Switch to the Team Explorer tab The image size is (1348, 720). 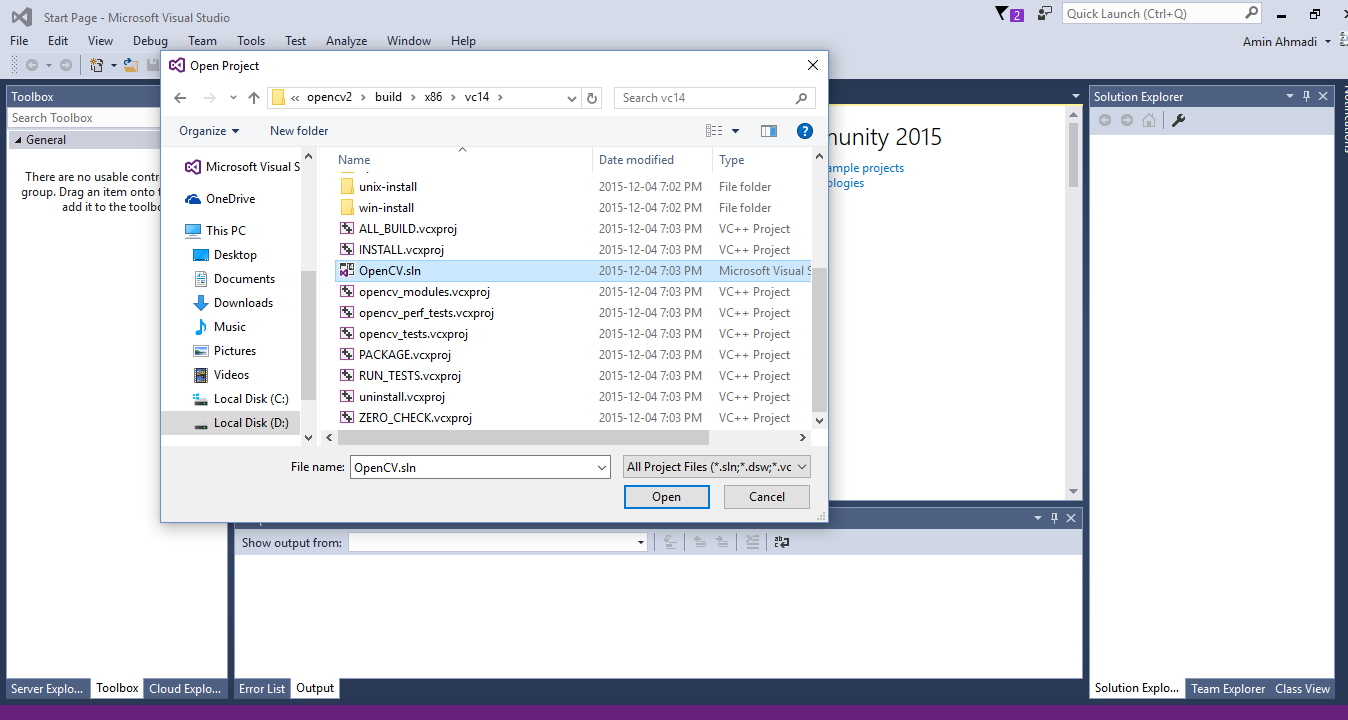(1227, 688)
